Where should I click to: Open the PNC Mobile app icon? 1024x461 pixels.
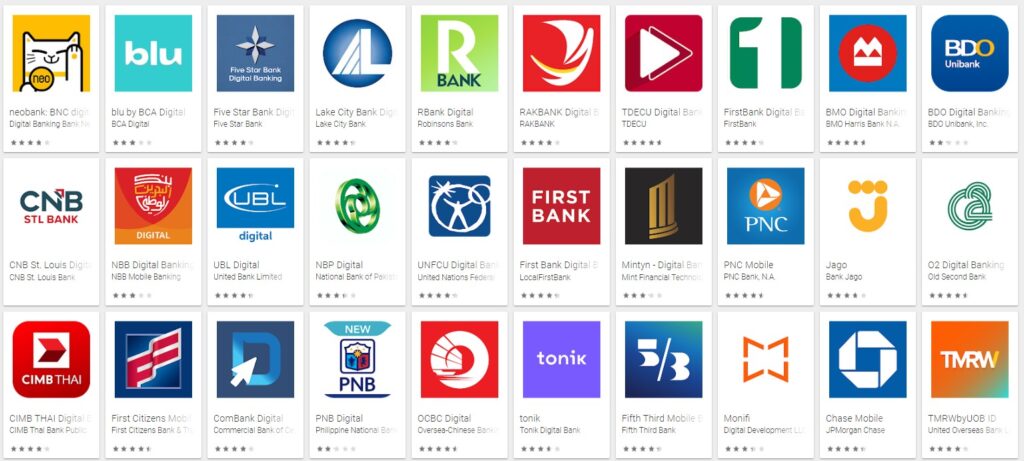click(765, 206)
